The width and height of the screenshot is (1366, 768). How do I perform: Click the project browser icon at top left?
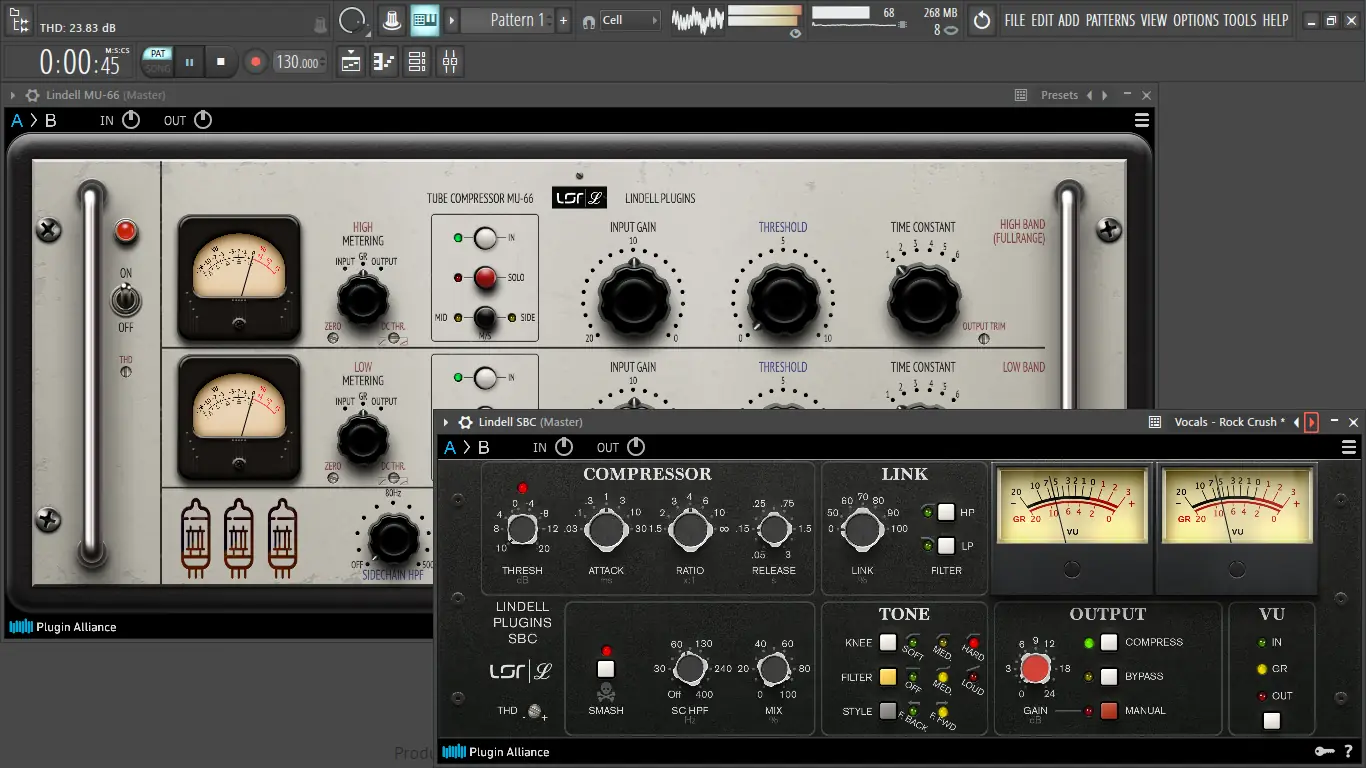coord(18,20)
